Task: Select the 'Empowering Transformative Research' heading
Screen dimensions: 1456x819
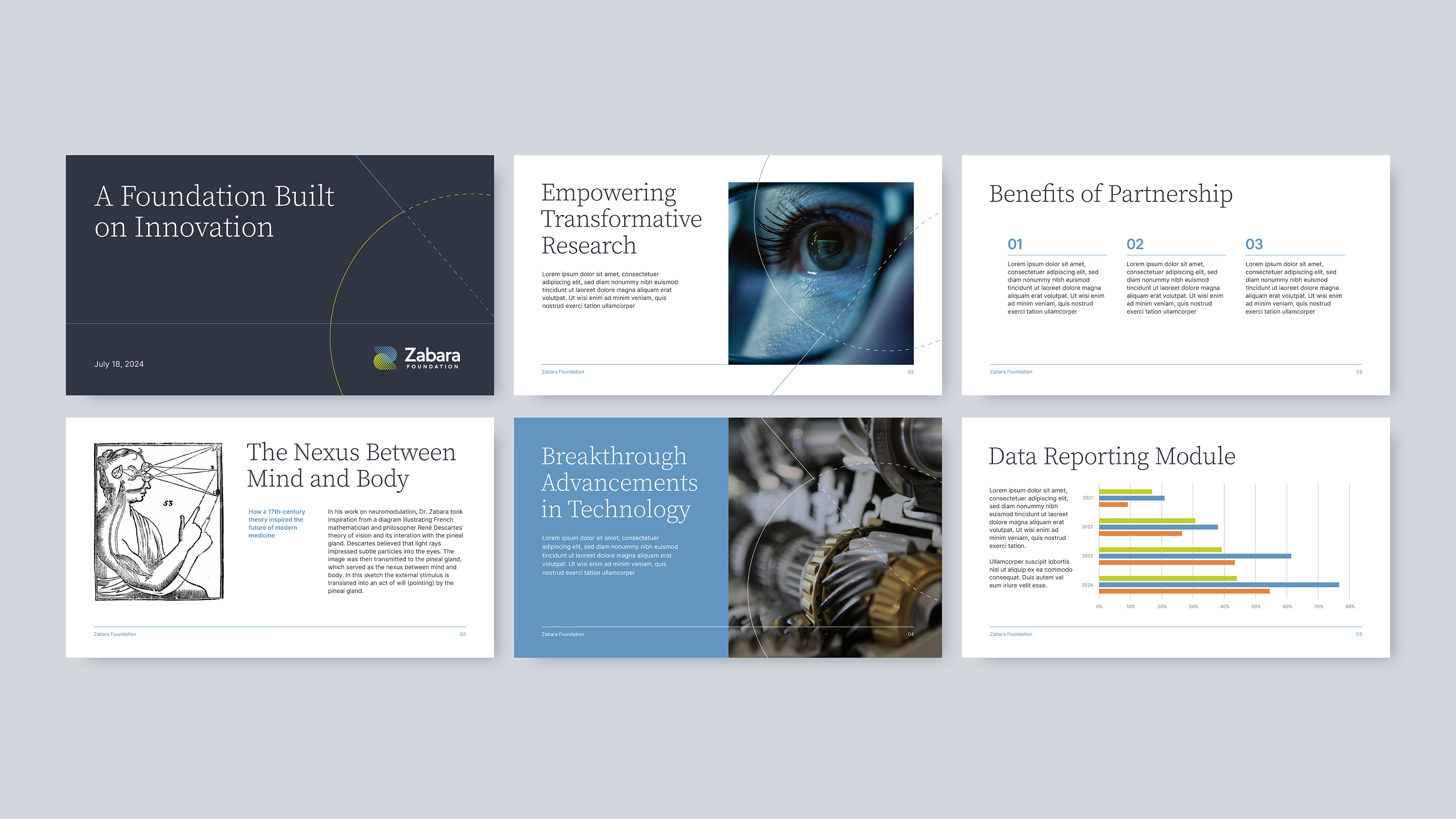Action: [621, 219]
